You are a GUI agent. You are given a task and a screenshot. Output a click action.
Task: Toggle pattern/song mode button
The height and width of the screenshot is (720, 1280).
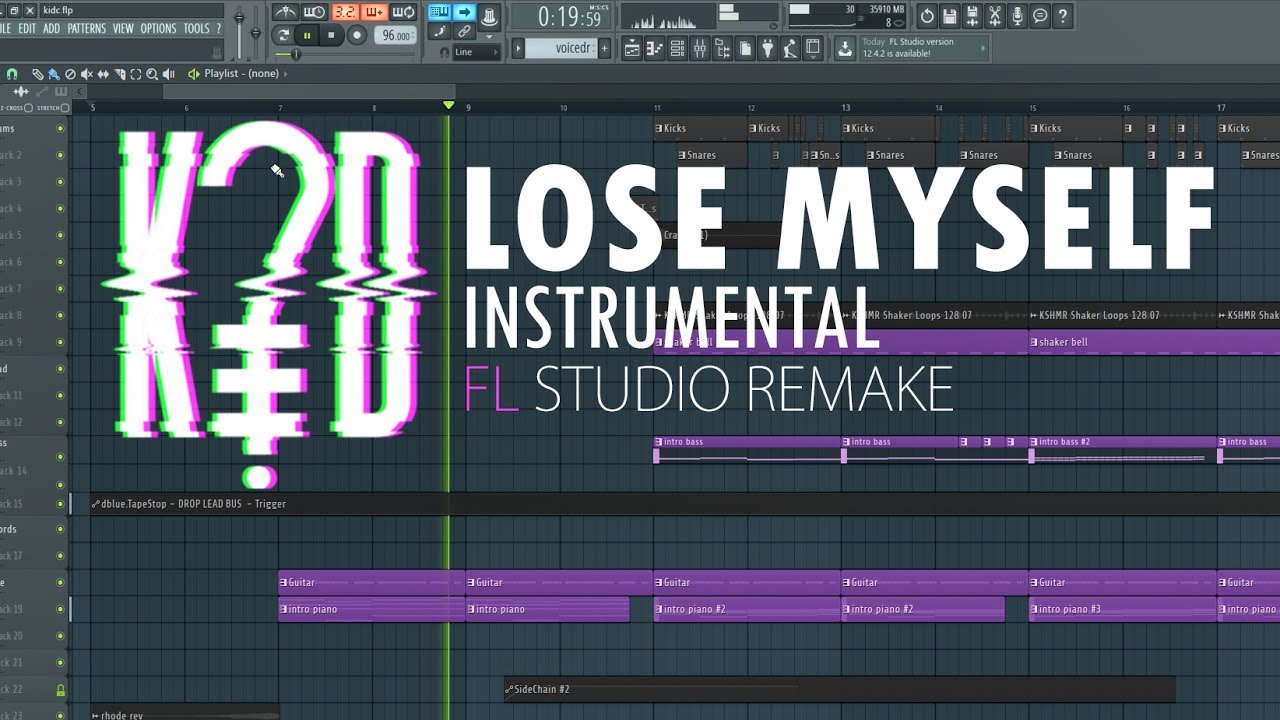284,35
